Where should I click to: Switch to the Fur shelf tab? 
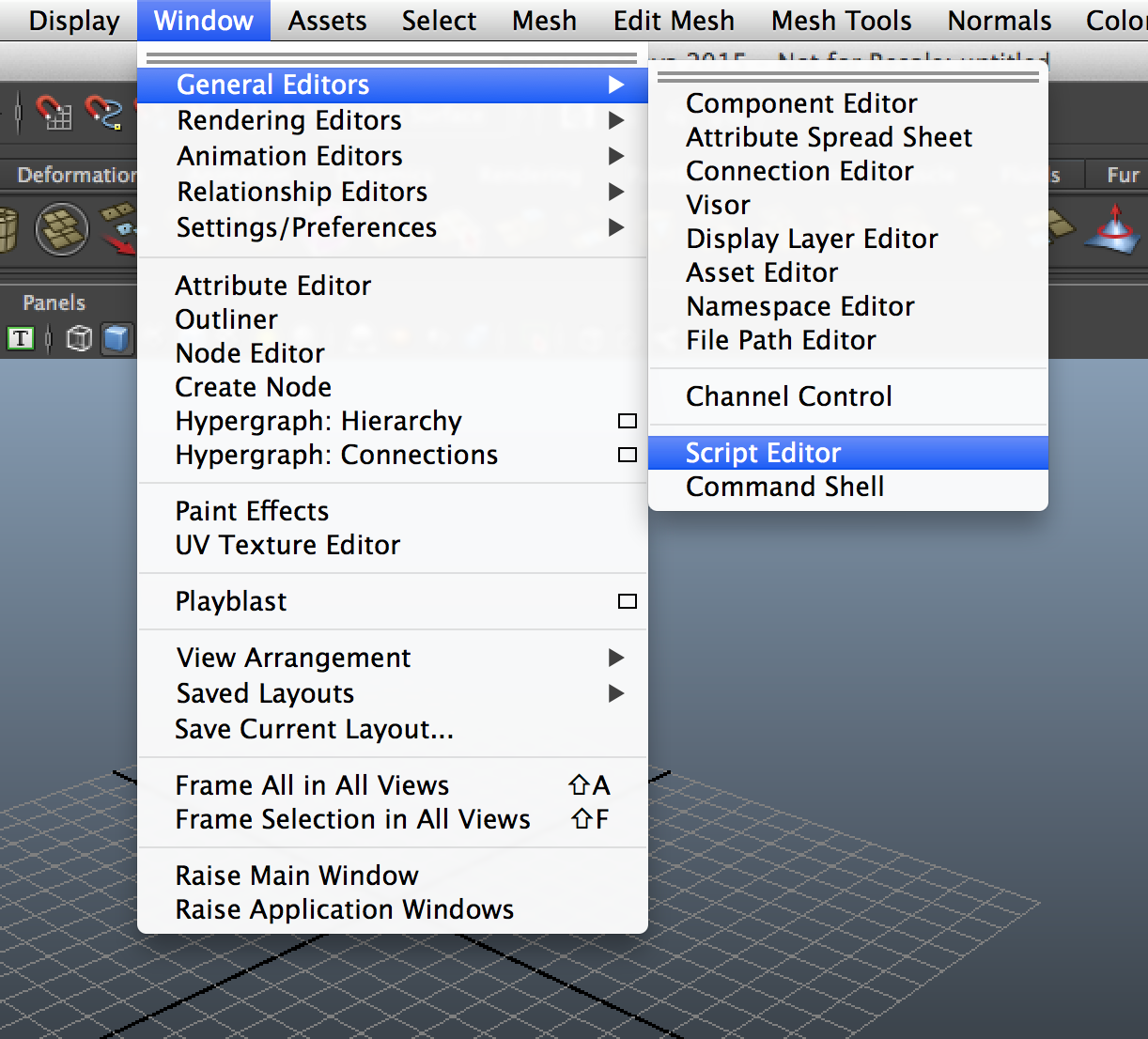point(1124,175)
